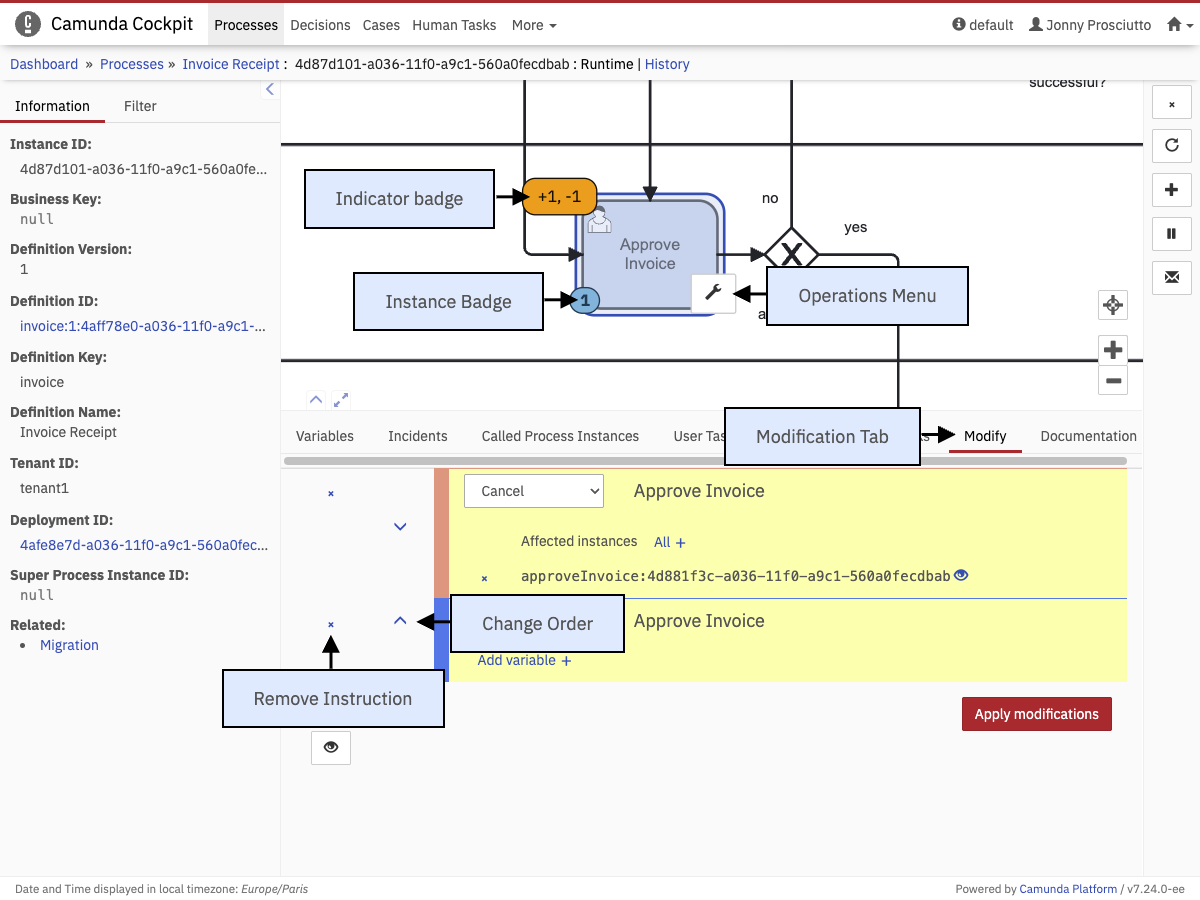Maximize the tab panel with expand arrows

(341, 399)
